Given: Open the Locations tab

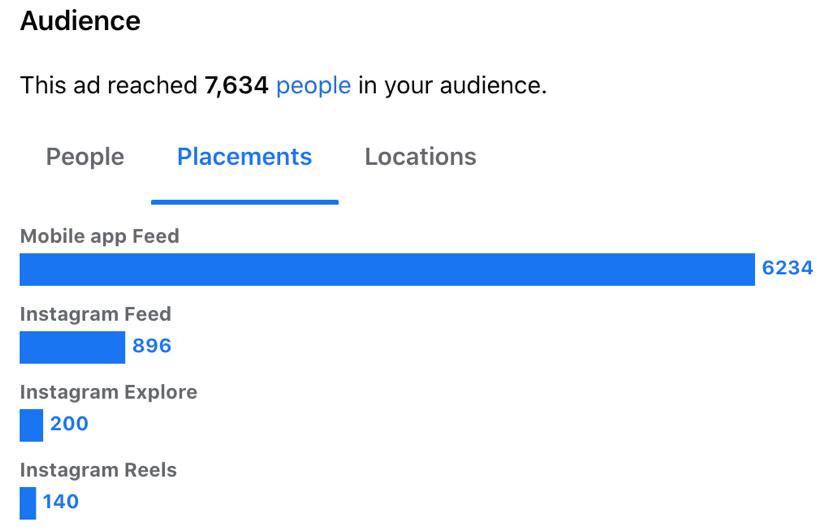Looking at the screenshot, I should pyautogui.click(x=420, y=157).
